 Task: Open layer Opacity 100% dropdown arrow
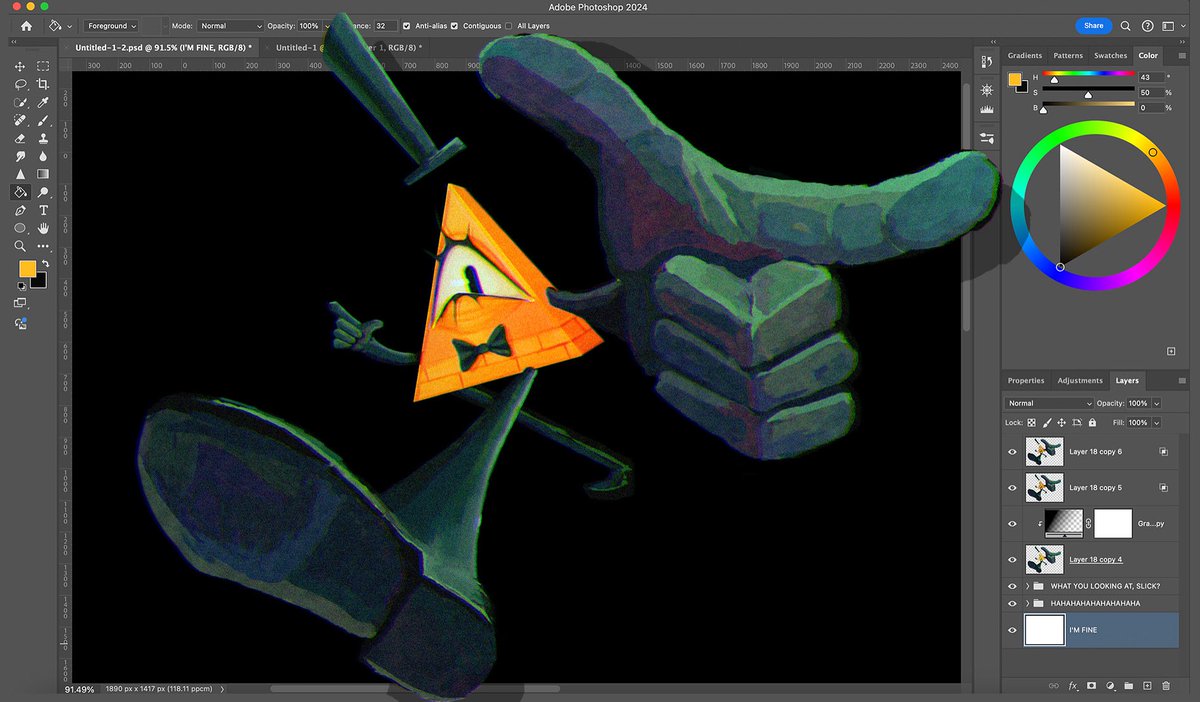click(x=1157, y=403)
